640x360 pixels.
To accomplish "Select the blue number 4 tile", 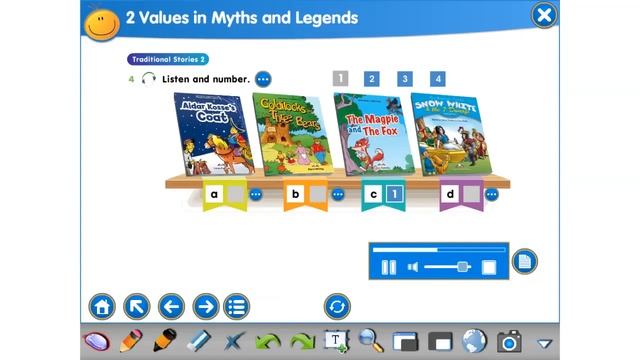I will pyautogui.click(x=438, y=79).
